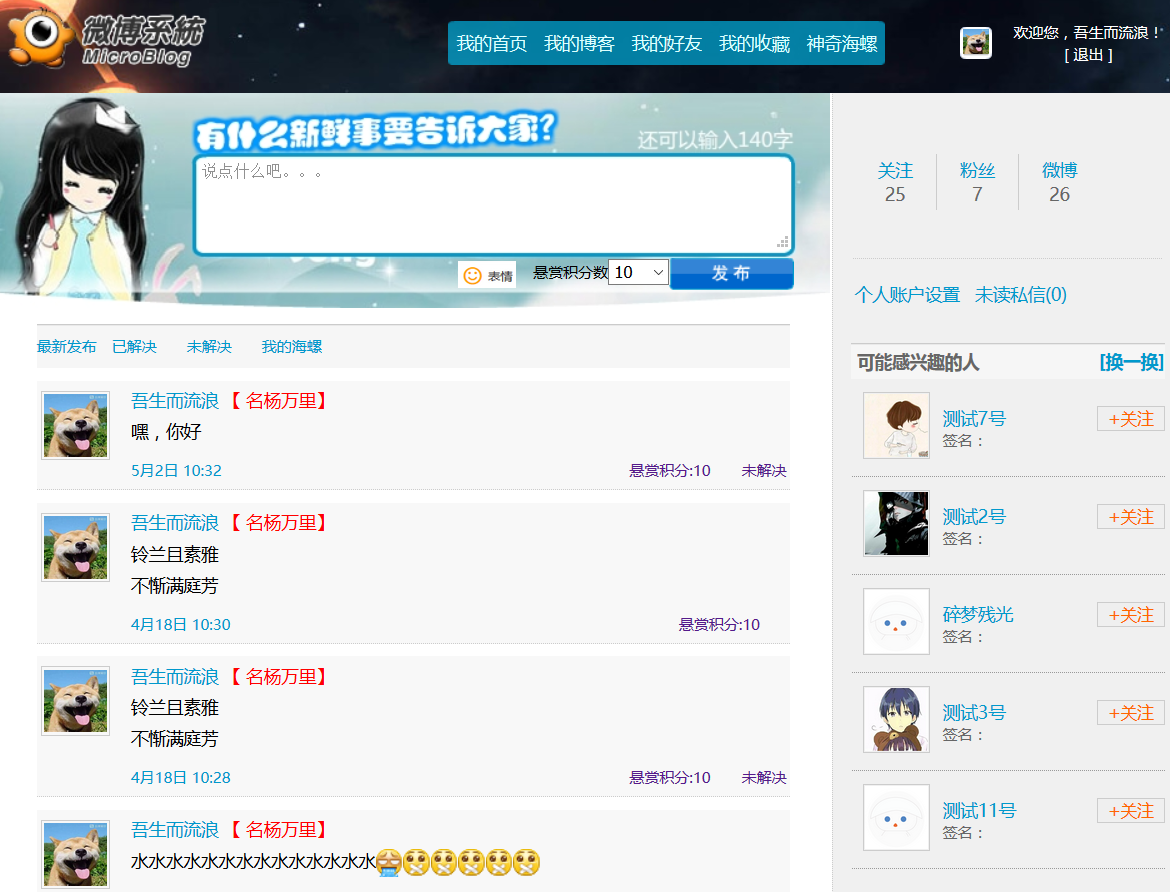Viewport: 1170px width, 892px height.
Task: Open 测试2号 profile avatar
Action: [896, 523]
